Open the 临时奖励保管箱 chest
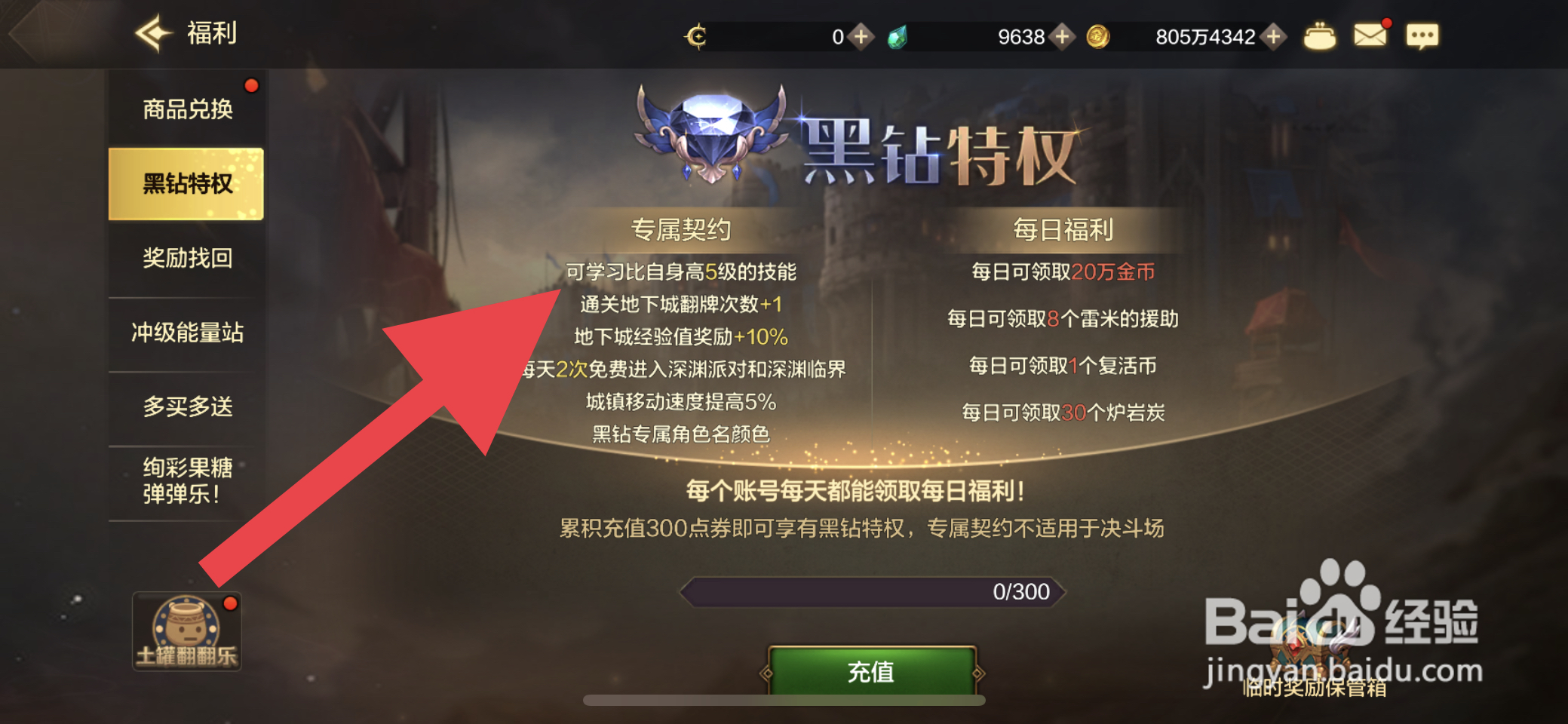This screenshot has height=724, width=1568. tap(1313, 656)
